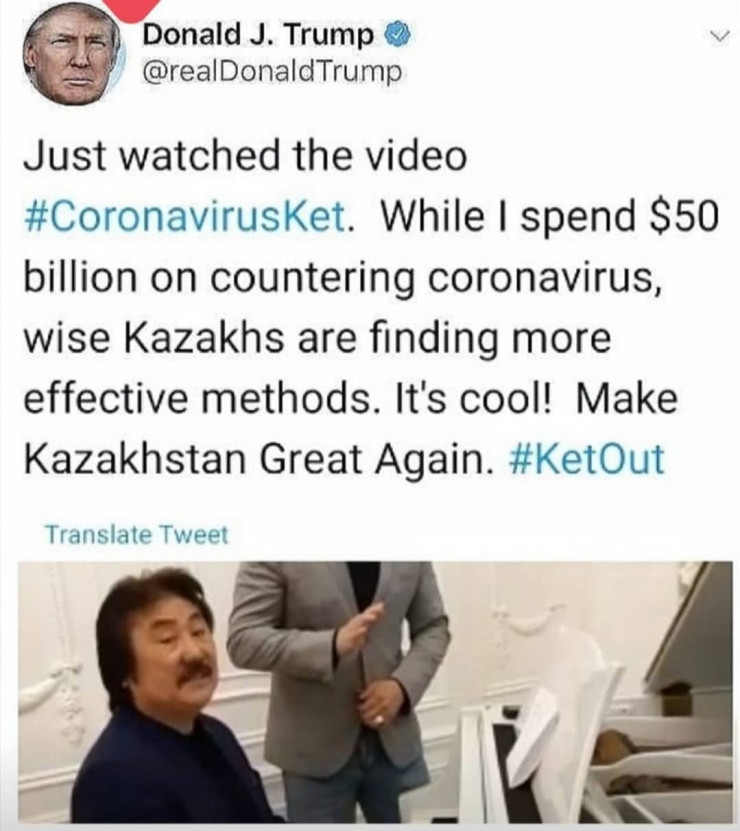Open the #CoronavirusKet hashtag
Image resolution: width=740 pixels, height=831 pixels.
point(187,216)
